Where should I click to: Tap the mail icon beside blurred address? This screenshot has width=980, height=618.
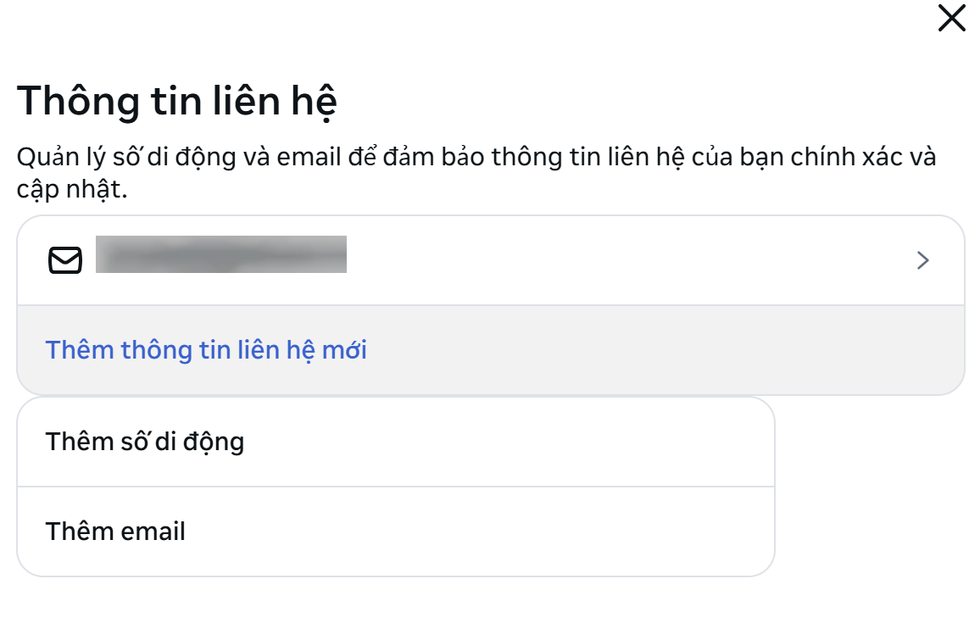[65, 261]
